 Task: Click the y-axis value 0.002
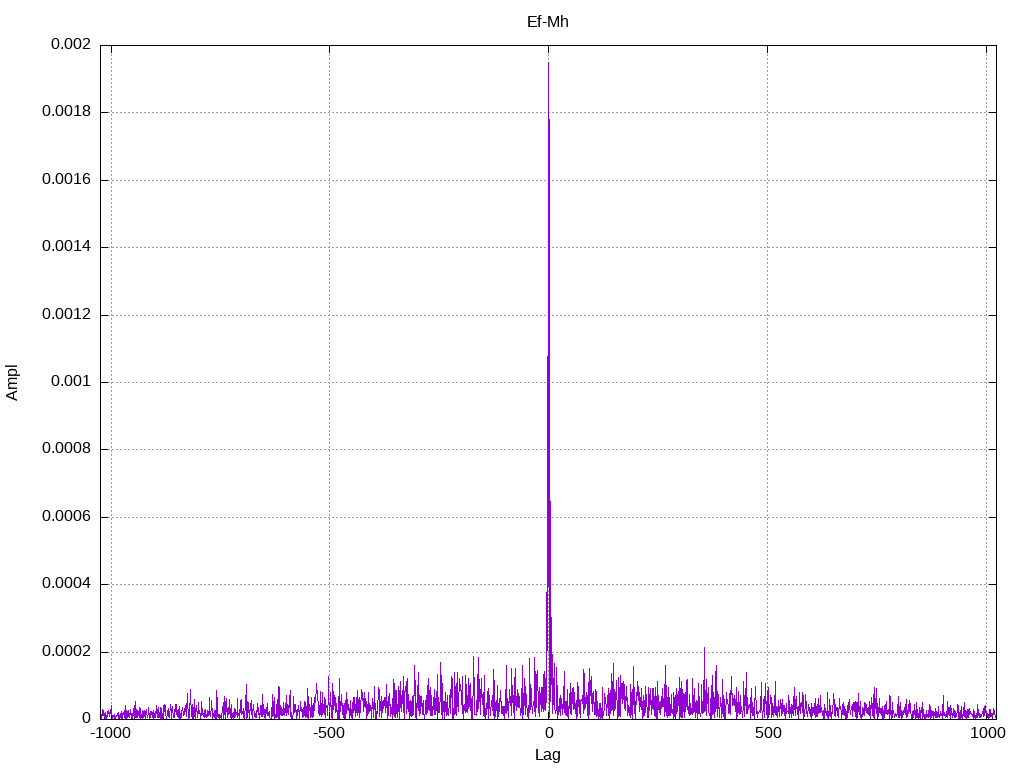pyautogui.click(x=71, y=44)
